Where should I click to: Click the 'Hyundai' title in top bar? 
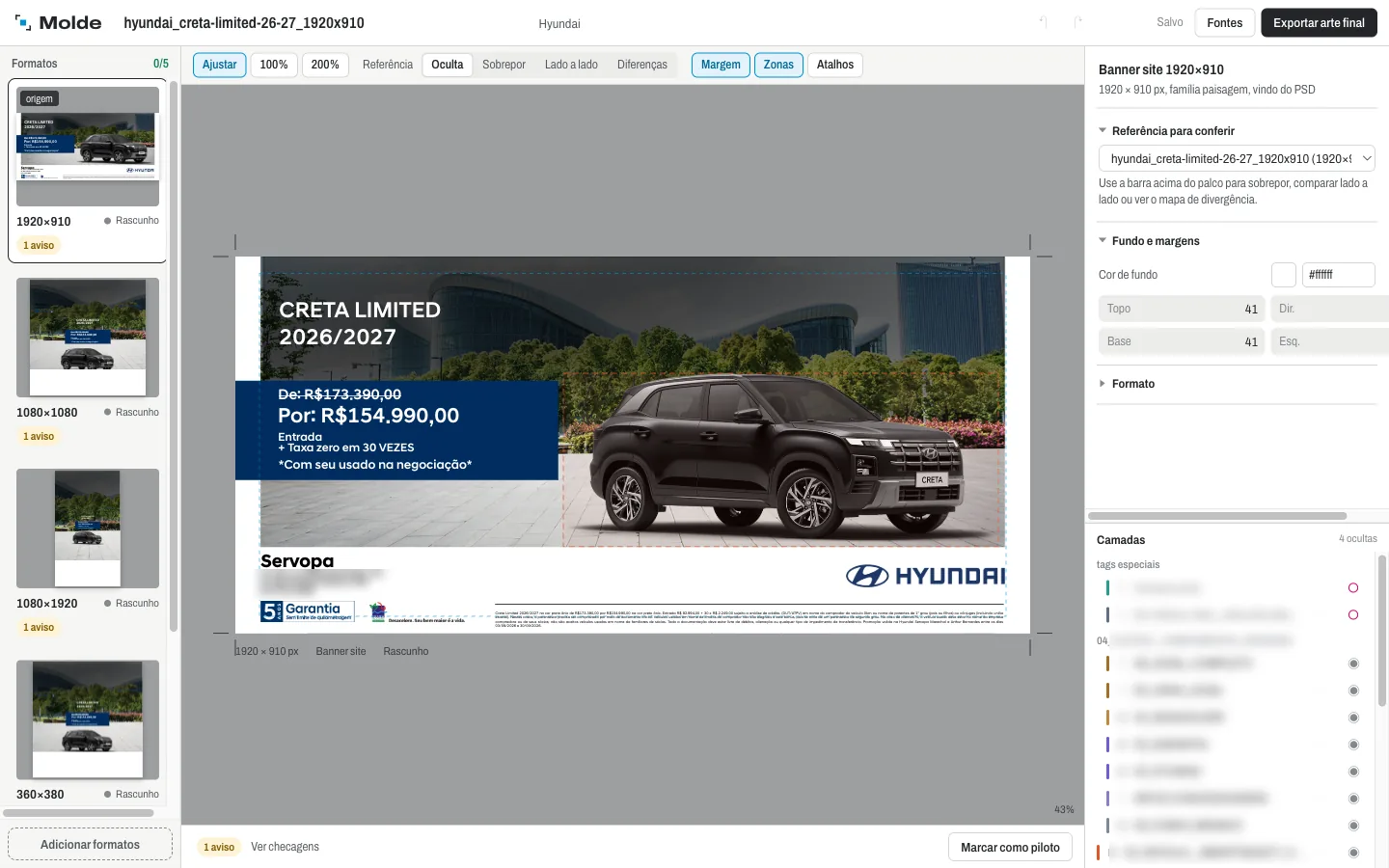559,24
